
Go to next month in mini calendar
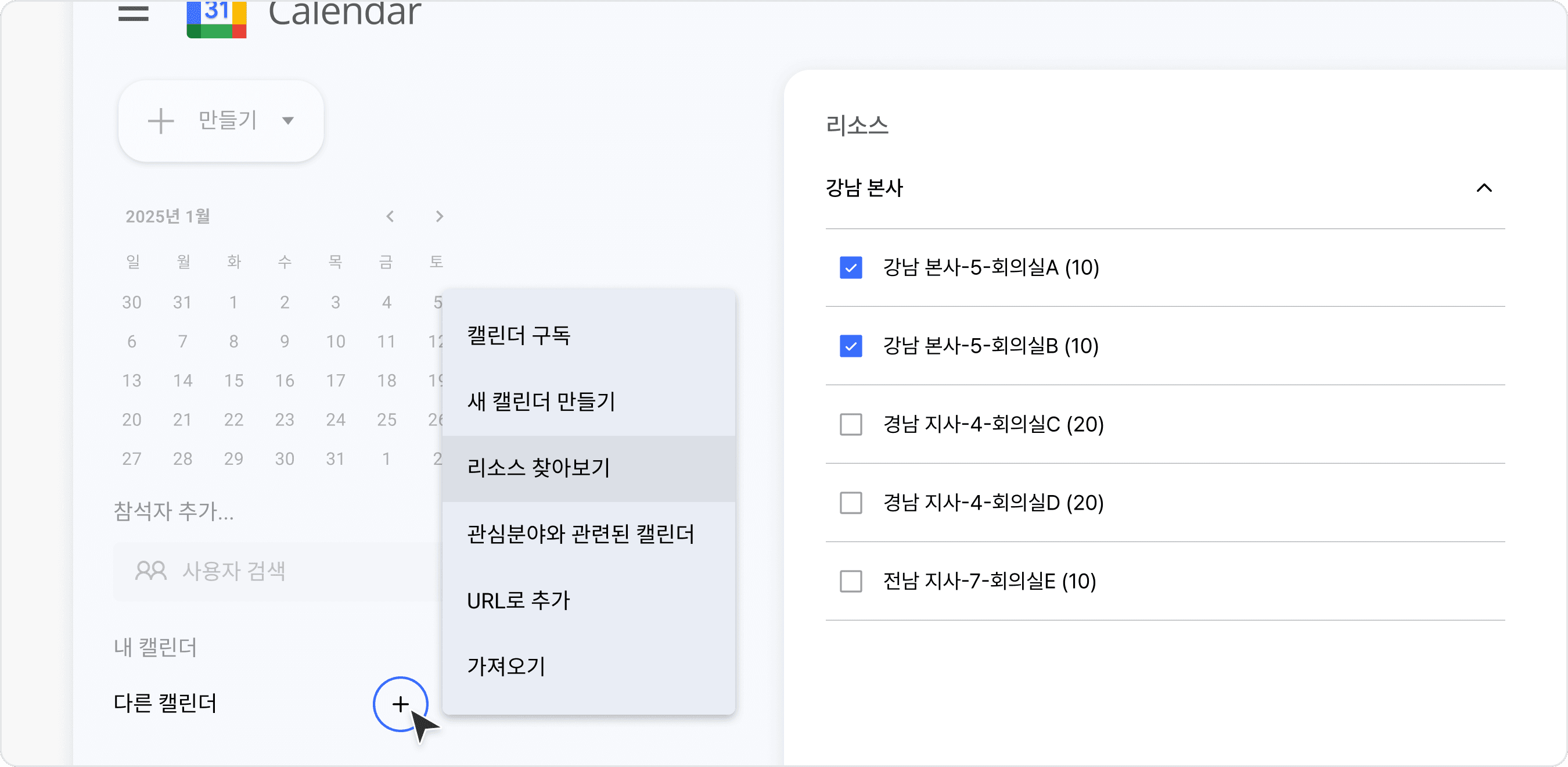[439, 216]
